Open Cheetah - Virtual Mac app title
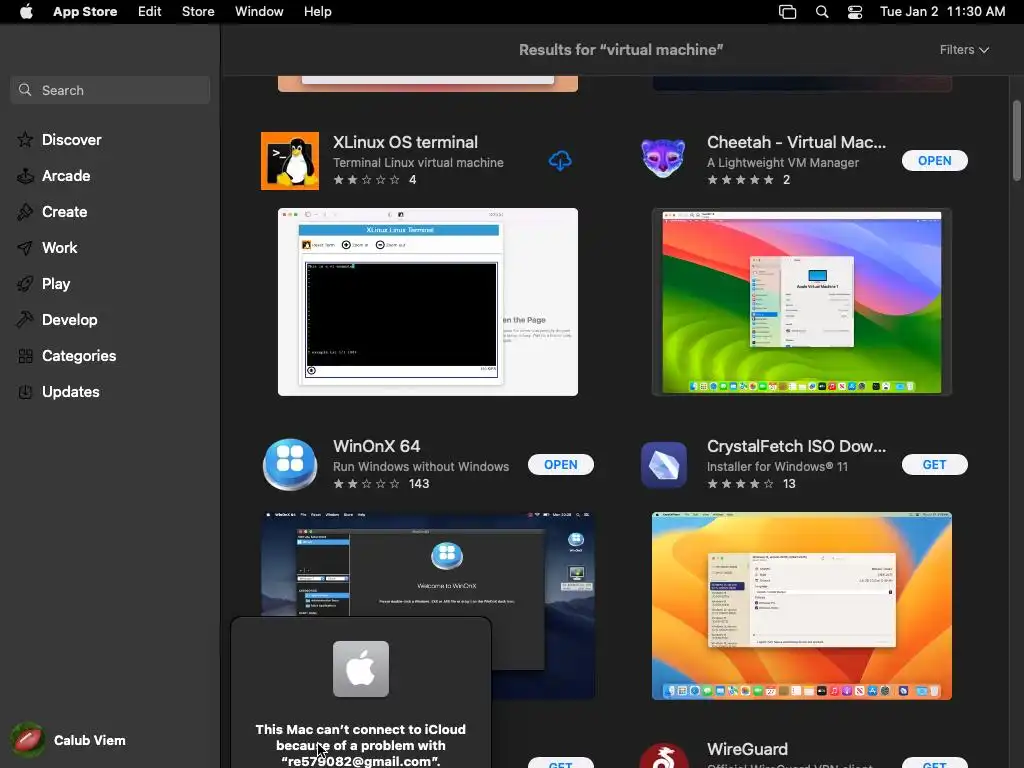Viewport: 1024px width, 768px height. [x=796, y=142]
